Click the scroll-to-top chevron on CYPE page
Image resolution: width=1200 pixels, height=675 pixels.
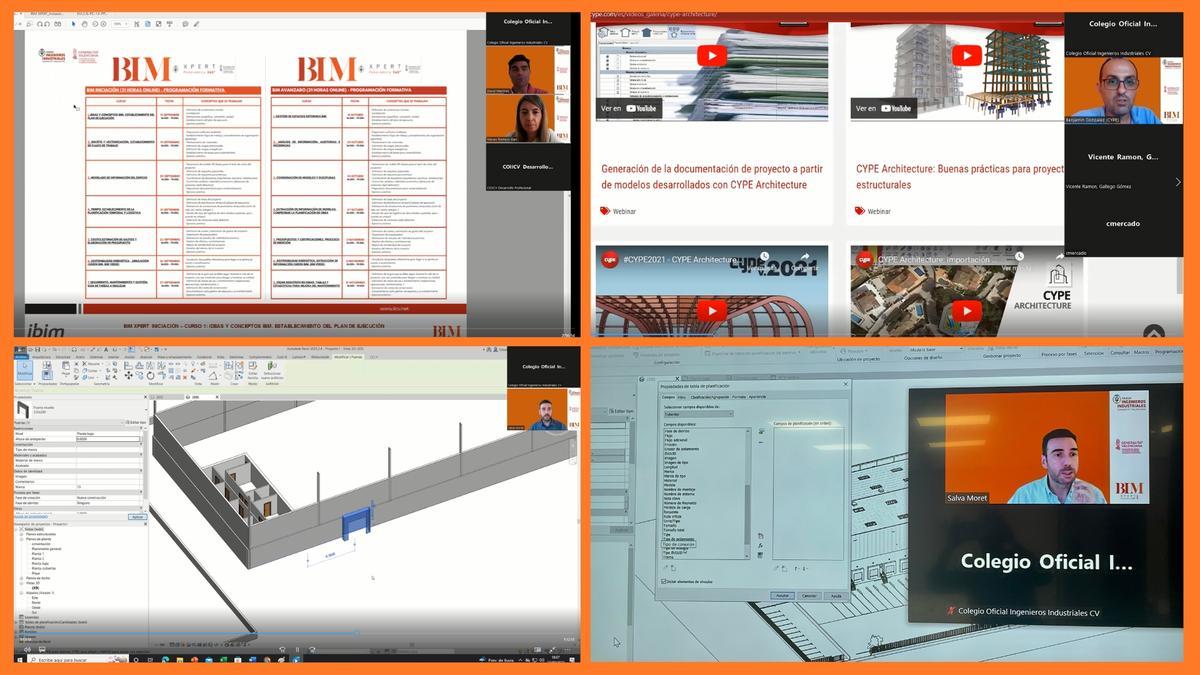tap(1154, 333)
